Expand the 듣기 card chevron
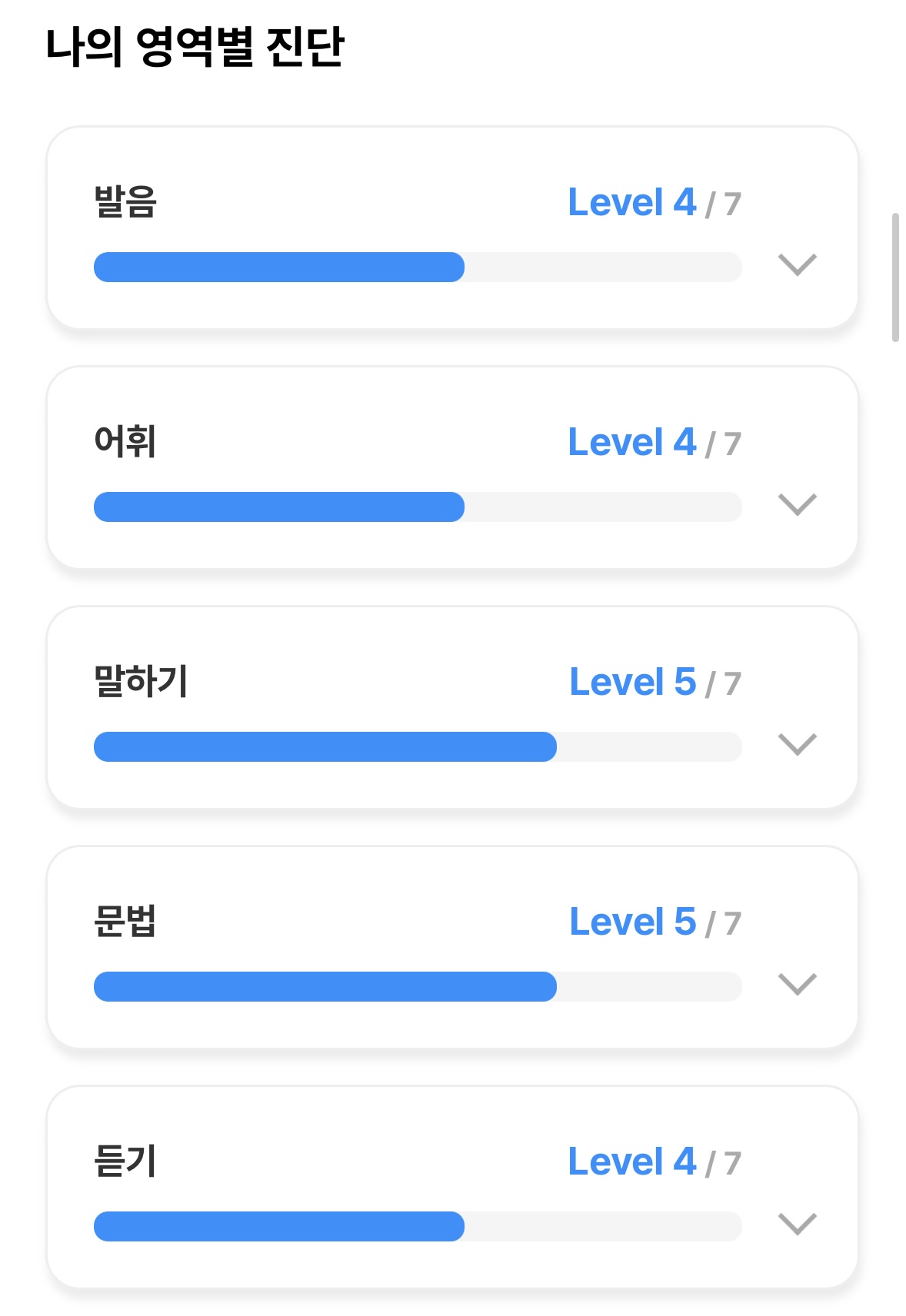The width and height of the screenshot is (906, 1316). pyautogui.click(x=797, y=1224)
